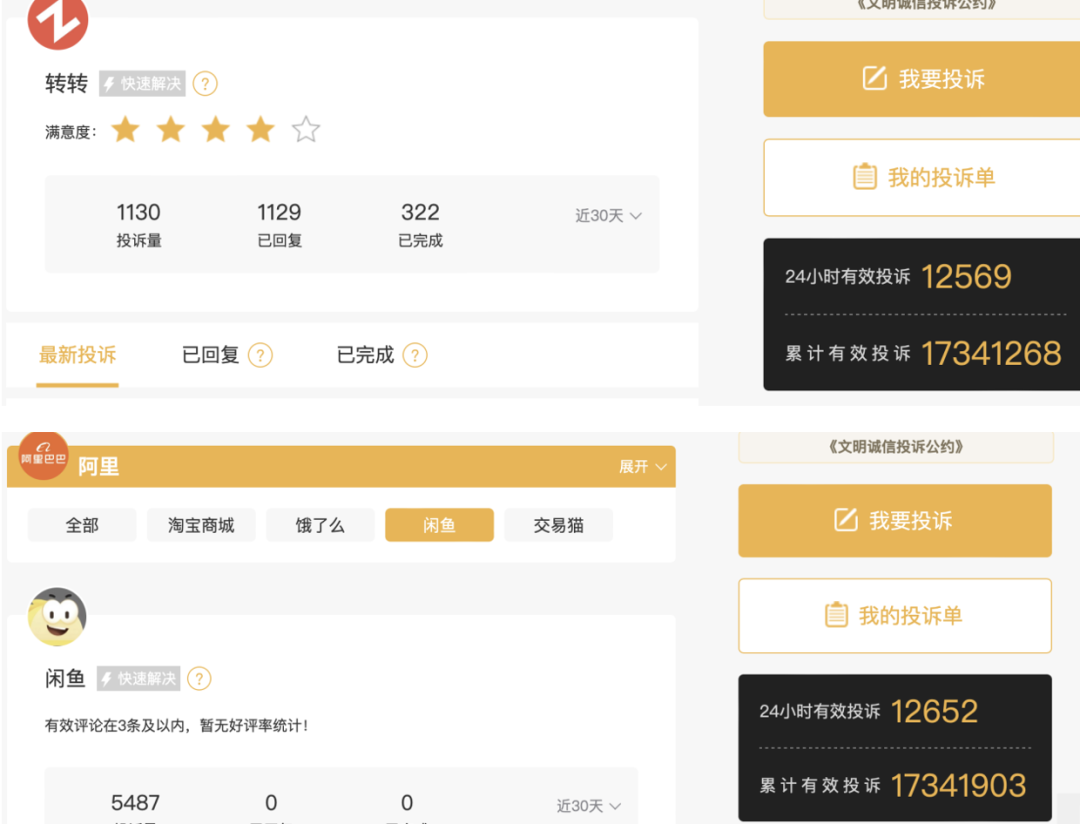Image resolution: width=1080 pixels, height=824 pixels.
Task: Open the lower 《文明诚信投诉公约》 link
Action: coord(895,447)
